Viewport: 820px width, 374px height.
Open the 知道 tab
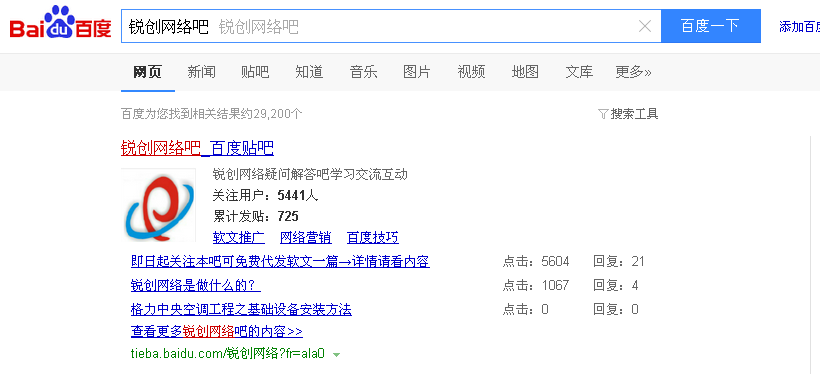tap(309, 72)
